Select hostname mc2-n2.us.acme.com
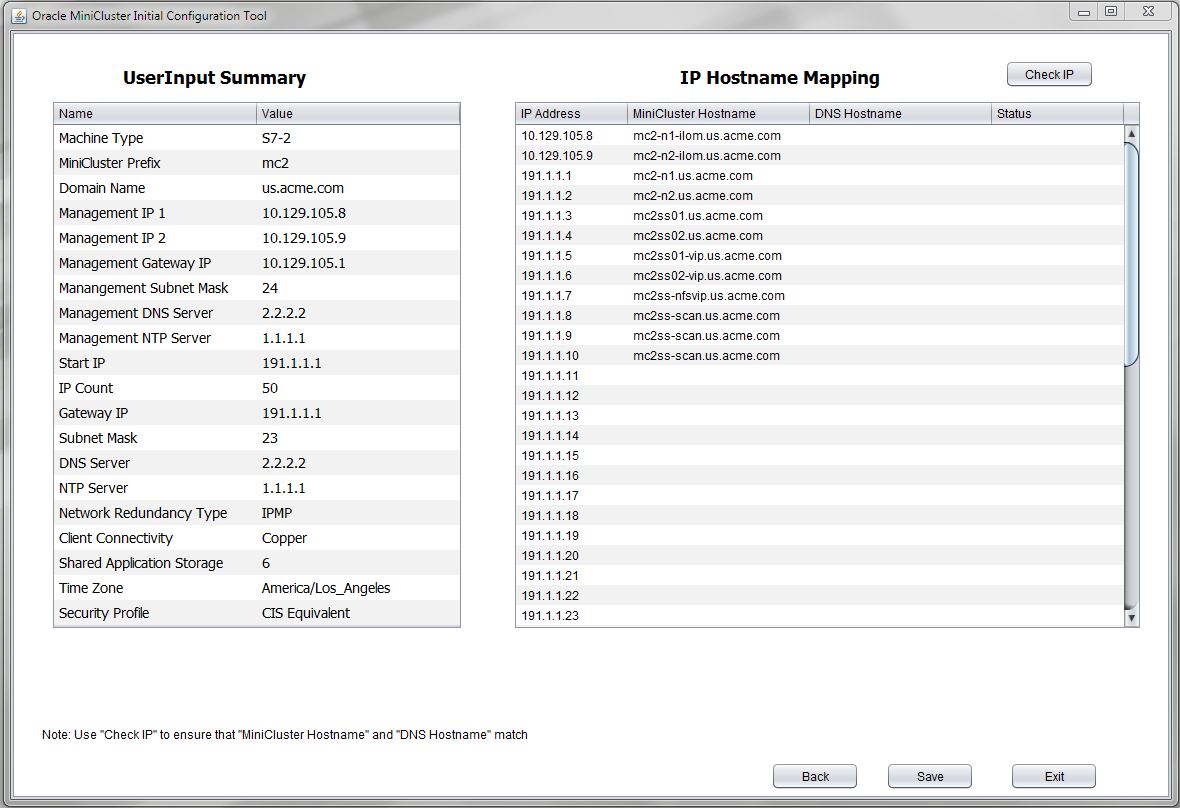The width and height of the screenshot is (1180, 808). [x=692, y=196]
